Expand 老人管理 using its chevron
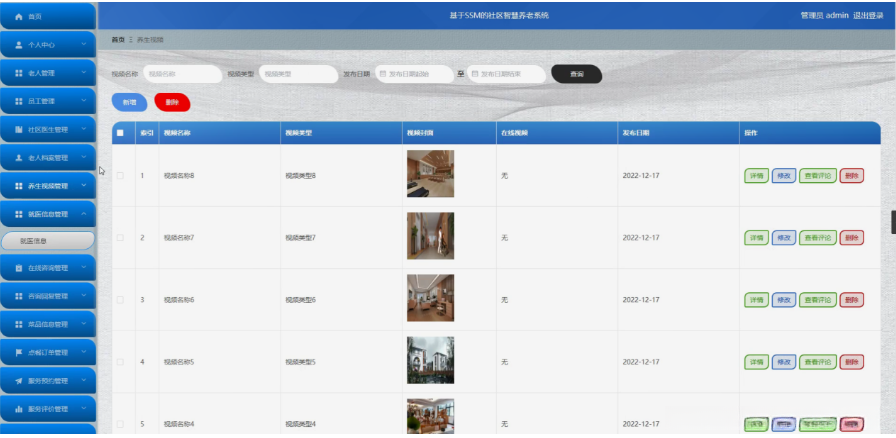 (x=84, y=73)
